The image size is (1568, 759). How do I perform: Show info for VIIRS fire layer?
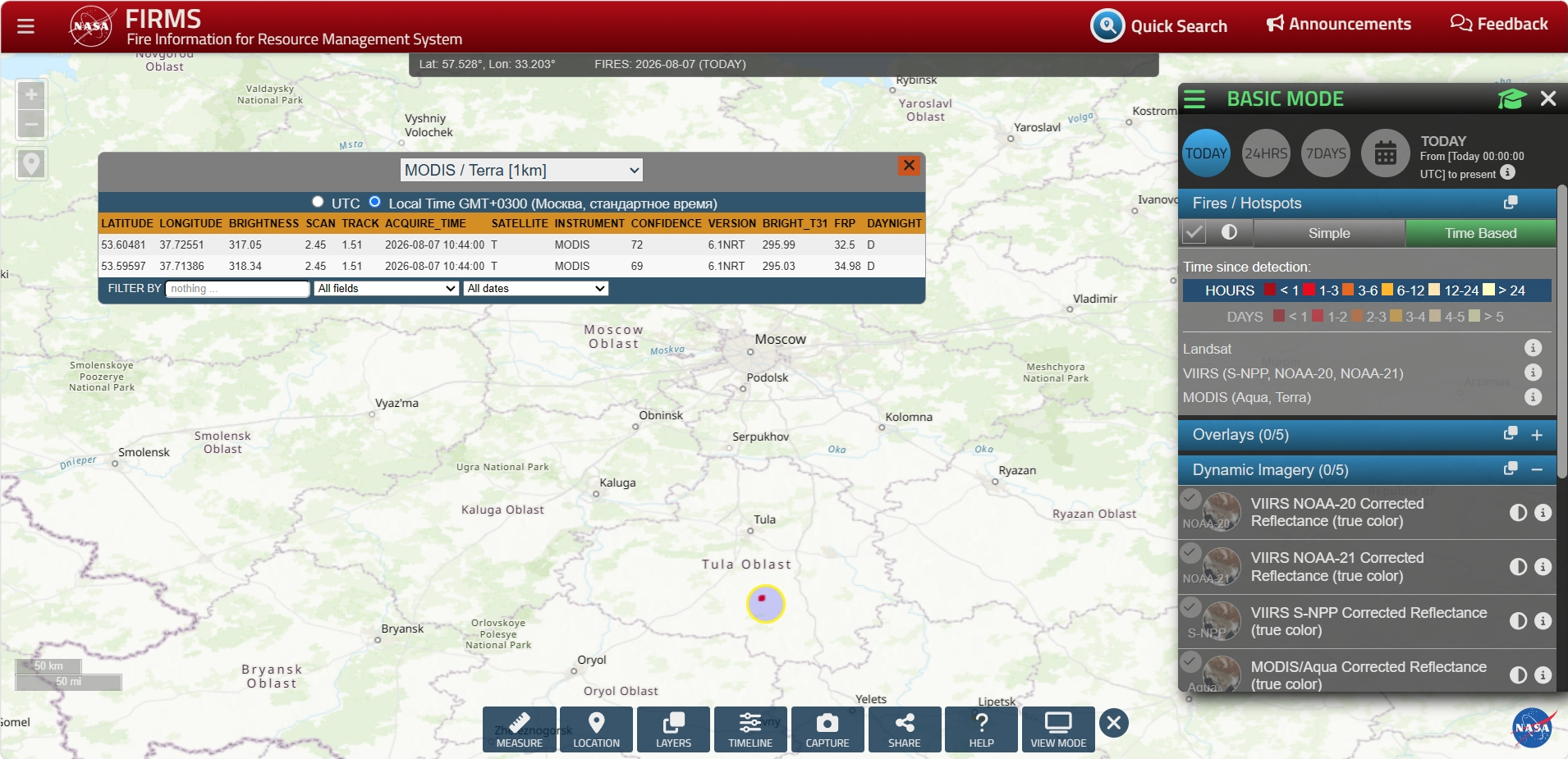[x=1533, y=373]
